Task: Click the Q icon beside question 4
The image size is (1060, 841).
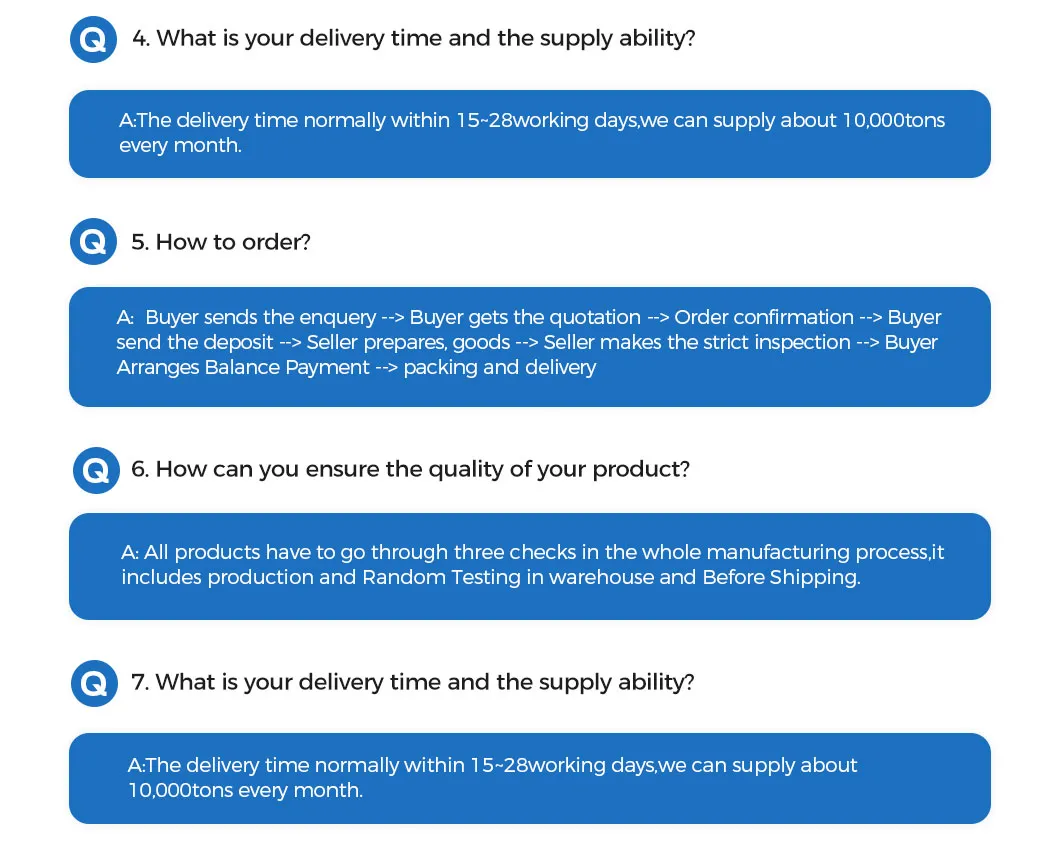Action: tap(94, 40)
